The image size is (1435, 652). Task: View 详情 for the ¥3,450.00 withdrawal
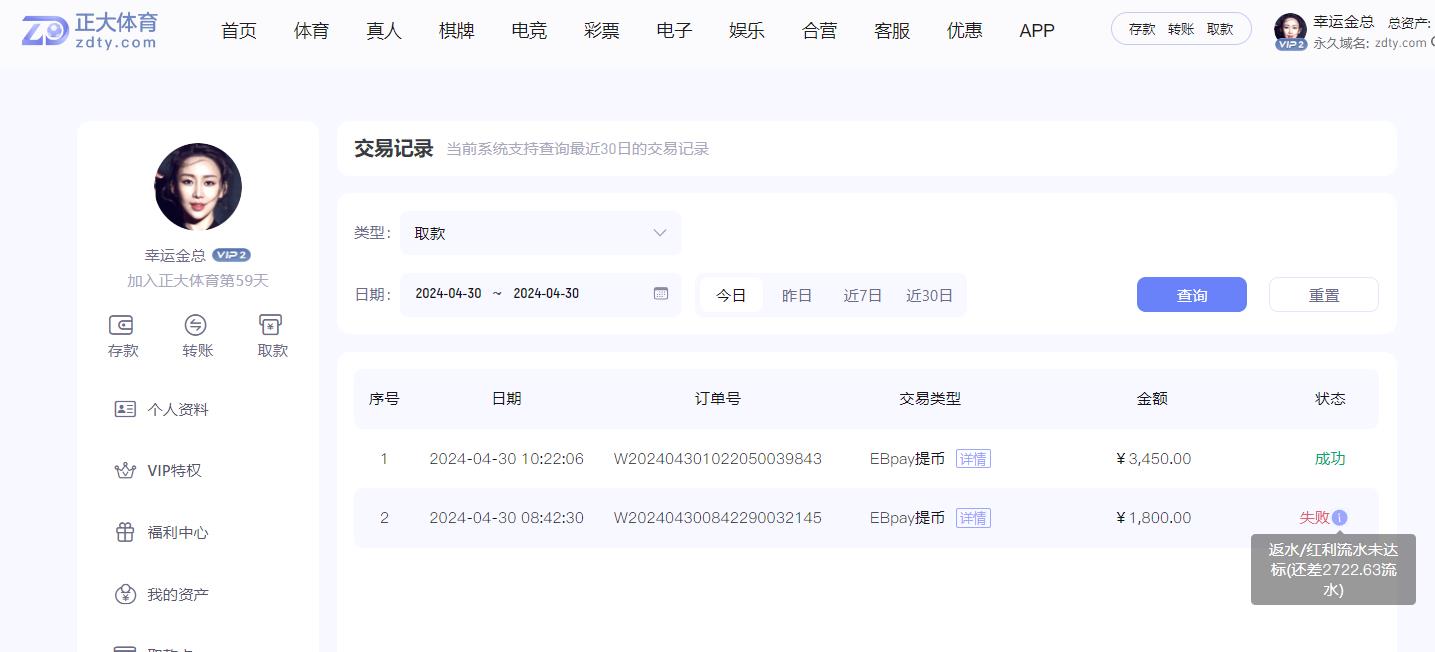(x=973, y=459)
